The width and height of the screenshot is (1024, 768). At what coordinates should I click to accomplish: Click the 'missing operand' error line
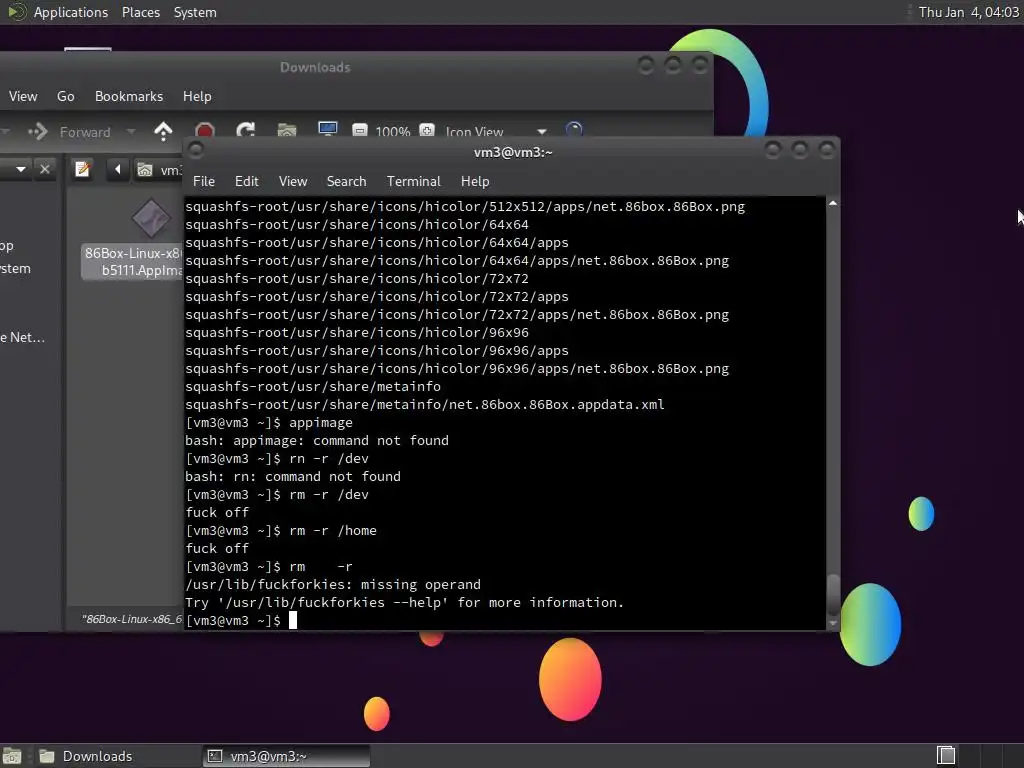333,584
